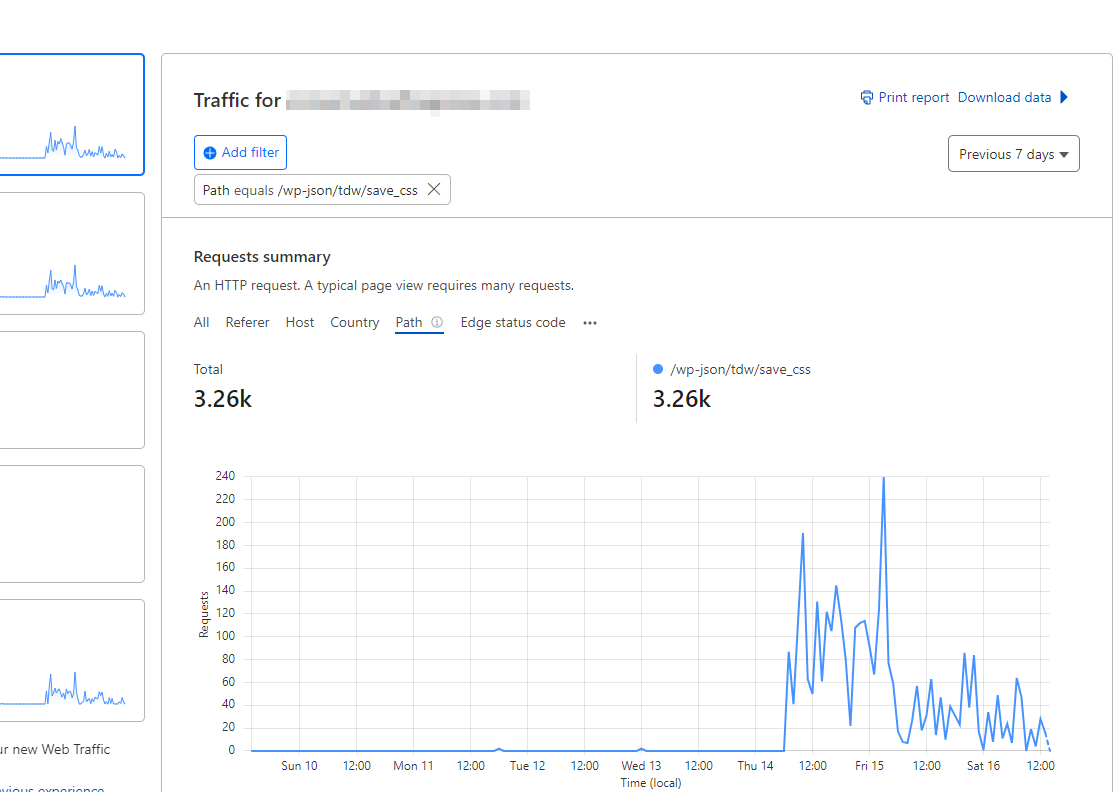
Task: Switch to the Edge status code tab
Action: pyautogui.click(x=513, y=322)
